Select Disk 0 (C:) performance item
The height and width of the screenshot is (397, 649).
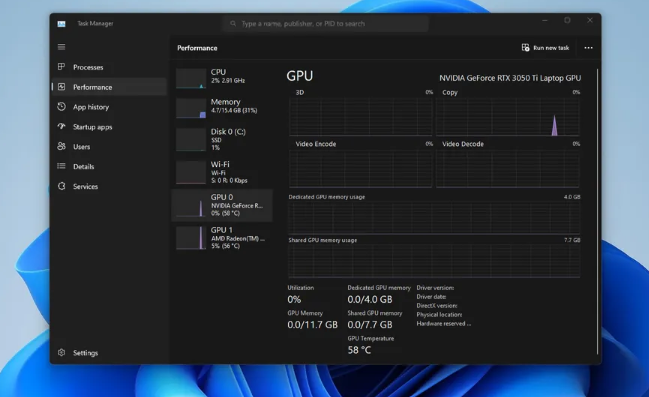(x=222, y=139)
